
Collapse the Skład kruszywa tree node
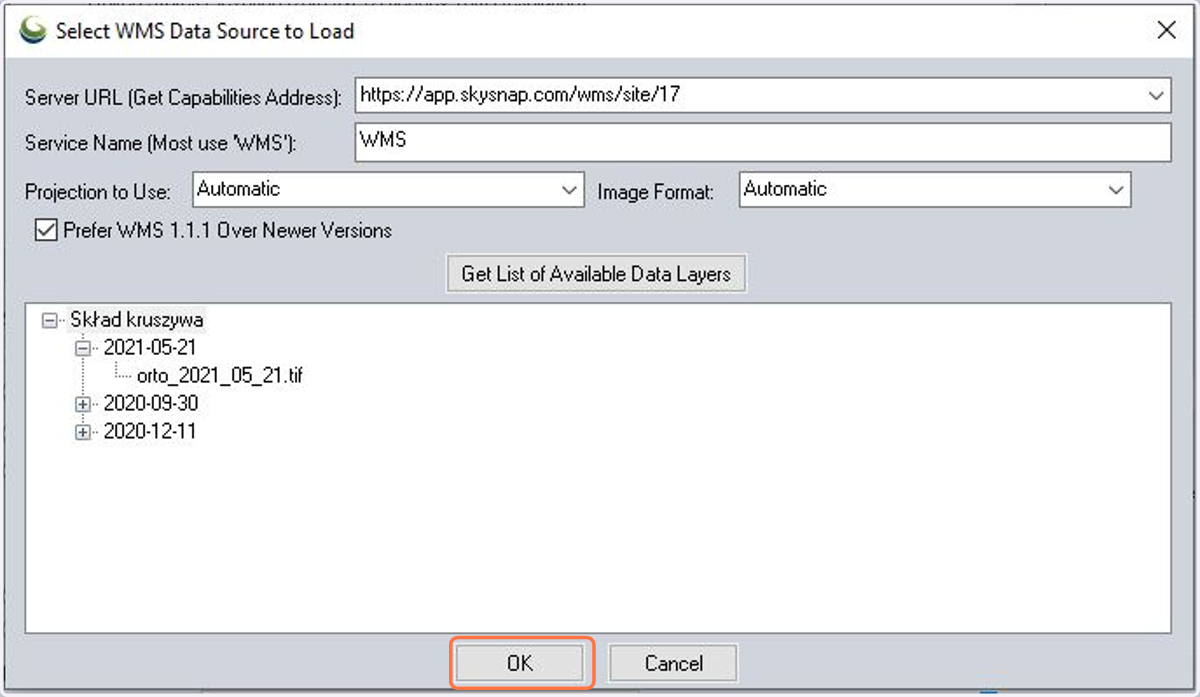tap(50, 321)
